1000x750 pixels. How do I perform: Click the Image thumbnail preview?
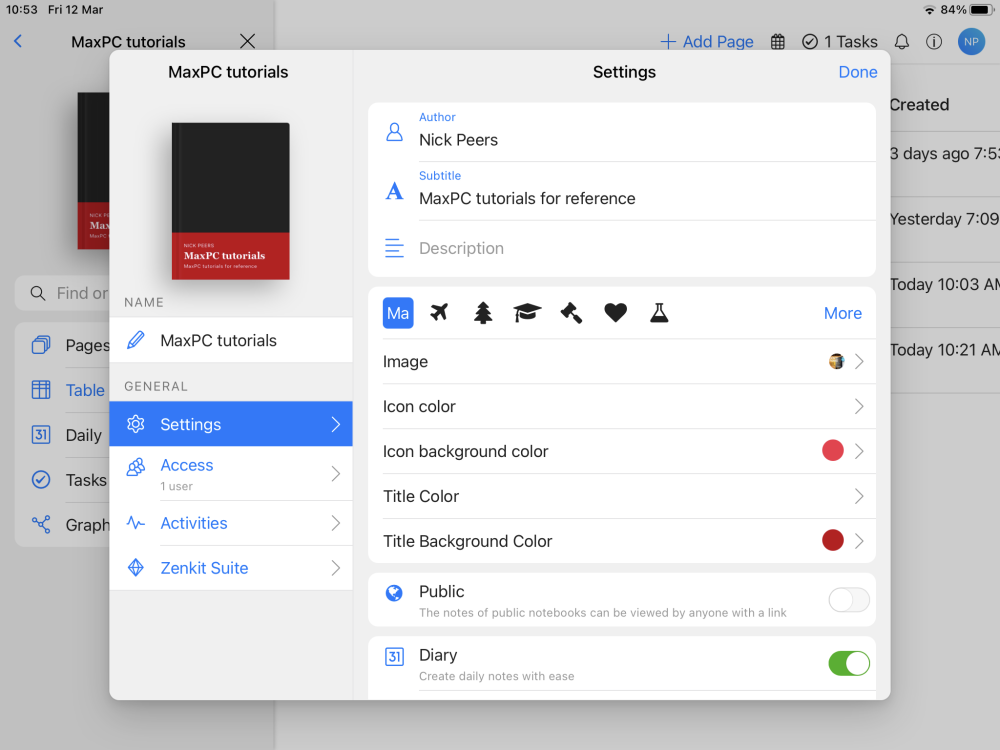click(836, 362)
